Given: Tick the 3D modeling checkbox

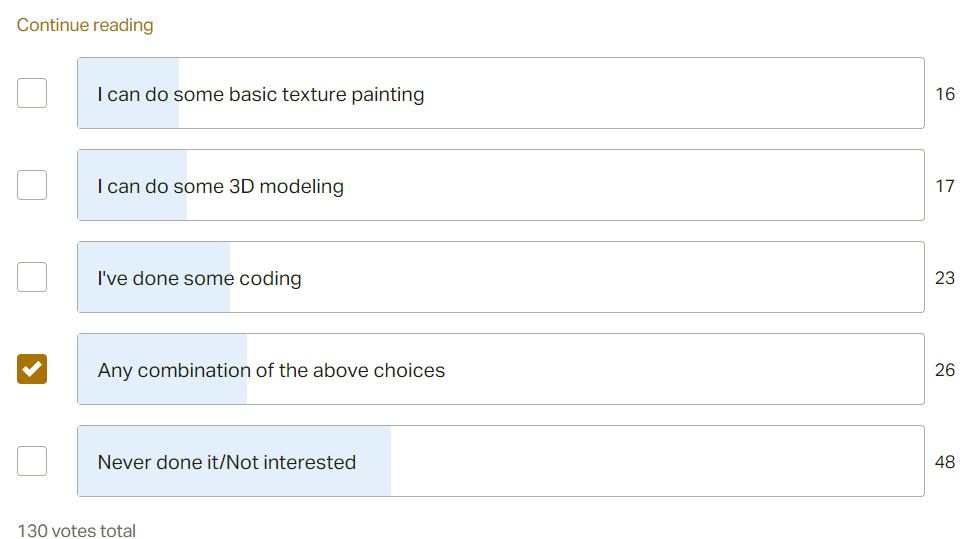Looking at the screenshot, I should (x=32, y=185).
